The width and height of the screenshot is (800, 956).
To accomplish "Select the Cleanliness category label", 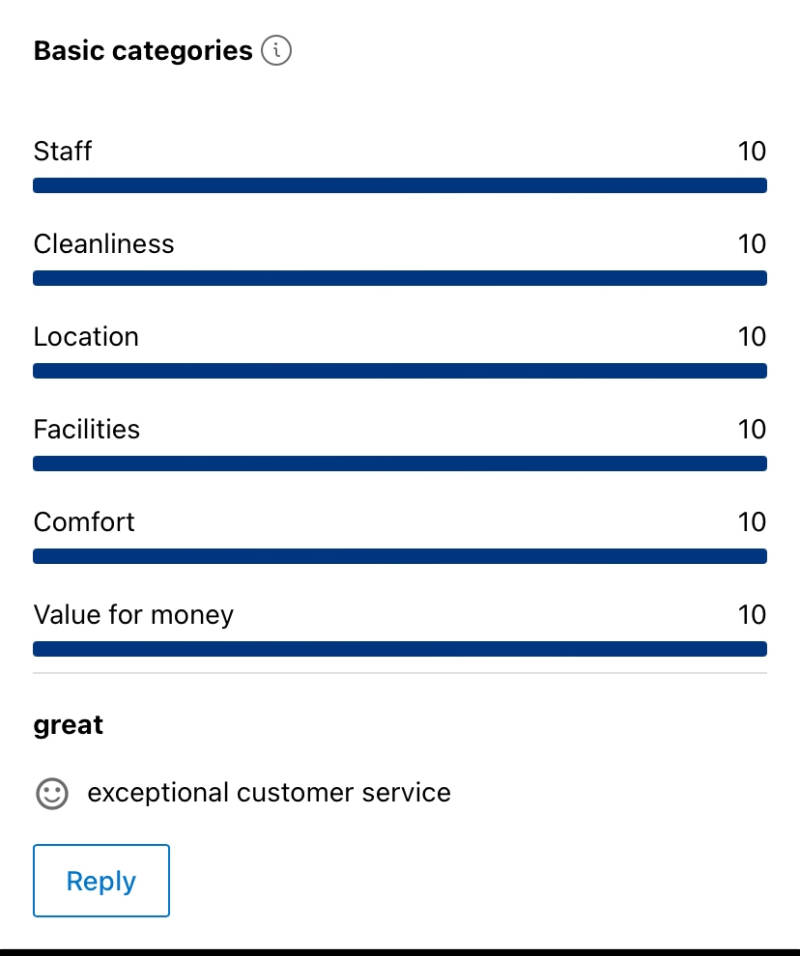I will [104, 244].
